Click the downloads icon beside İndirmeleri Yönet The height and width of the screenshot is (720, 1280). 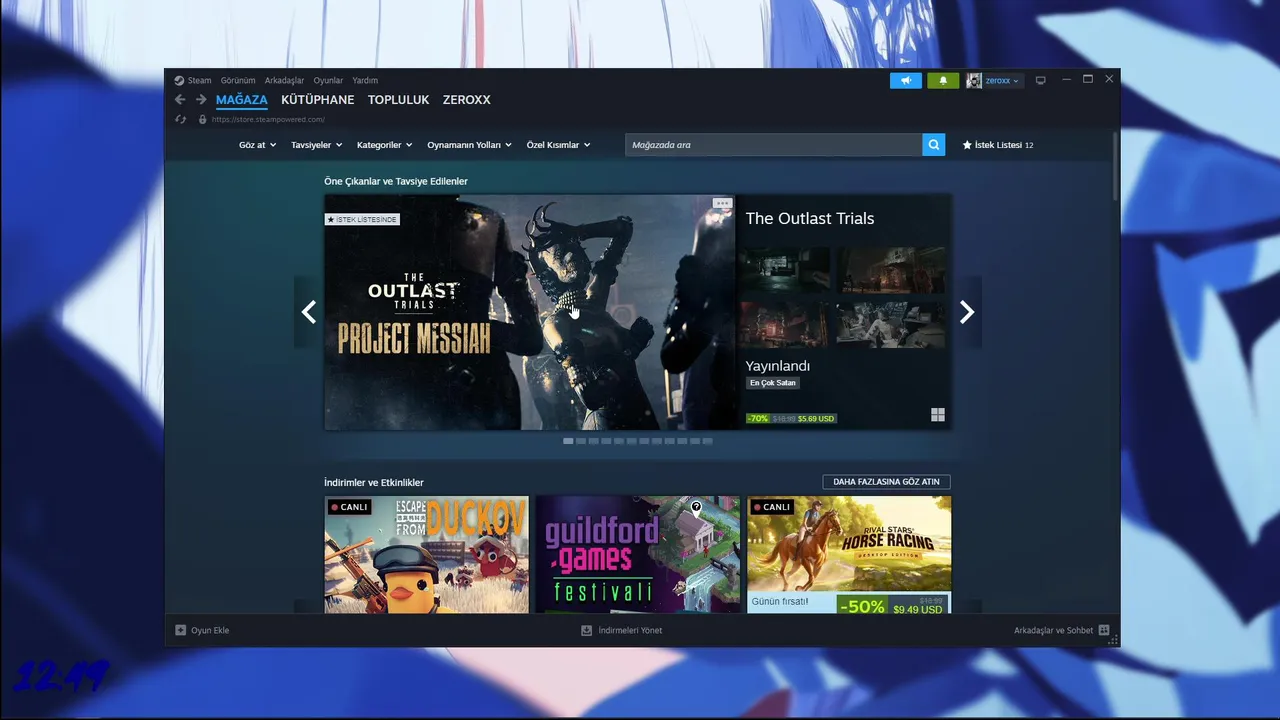pyautogui.click(x=587, y=630)
